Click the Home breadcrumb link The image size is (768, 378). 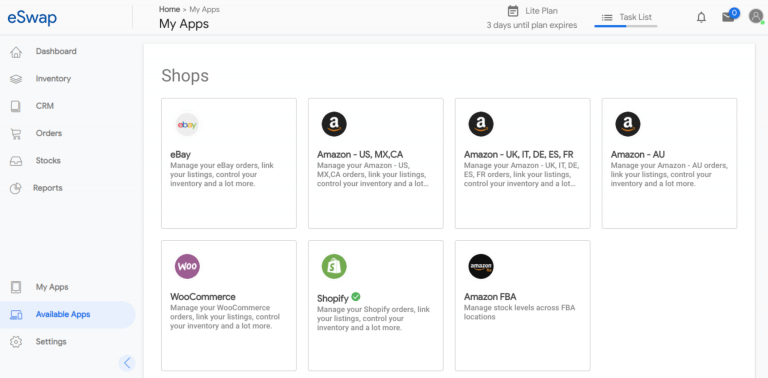(x=169, y=9)
